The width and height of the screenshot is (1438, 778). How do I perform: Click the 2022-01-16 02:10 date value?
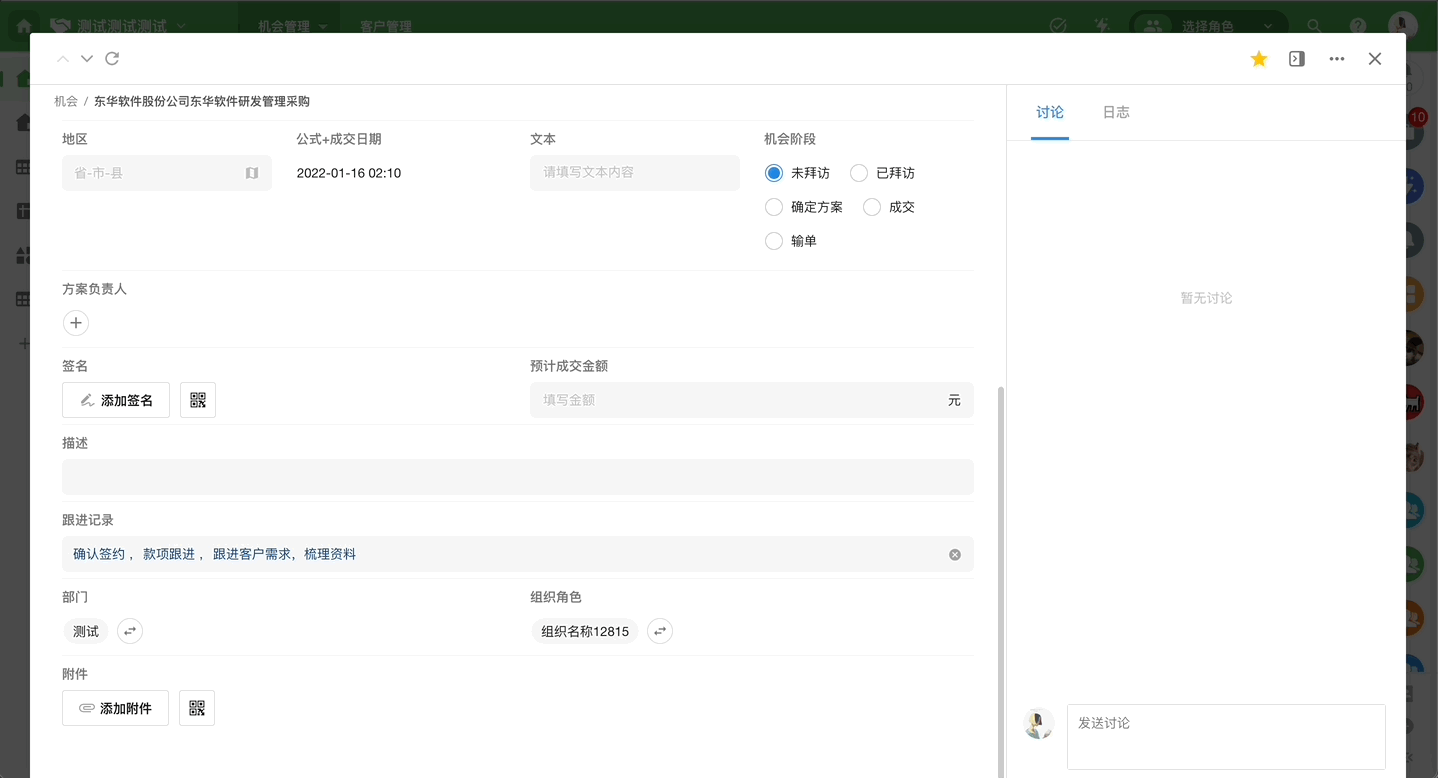(349, 173)
